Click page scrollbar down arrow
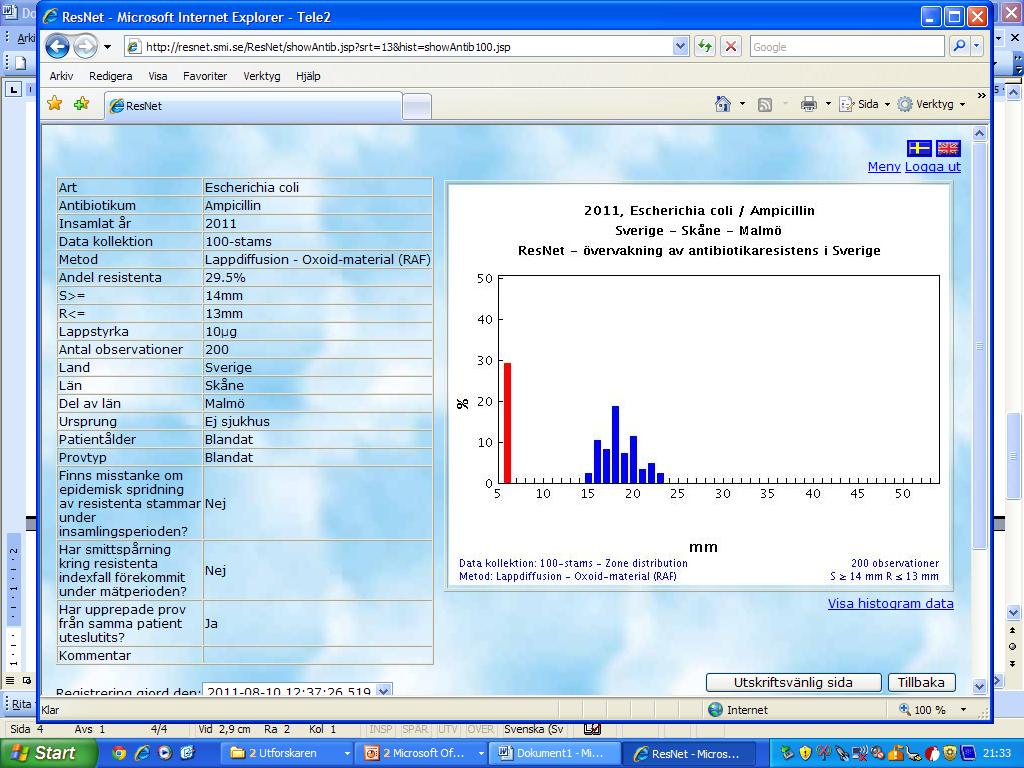This screenshot has width=1024, height=768. (979, 686)
